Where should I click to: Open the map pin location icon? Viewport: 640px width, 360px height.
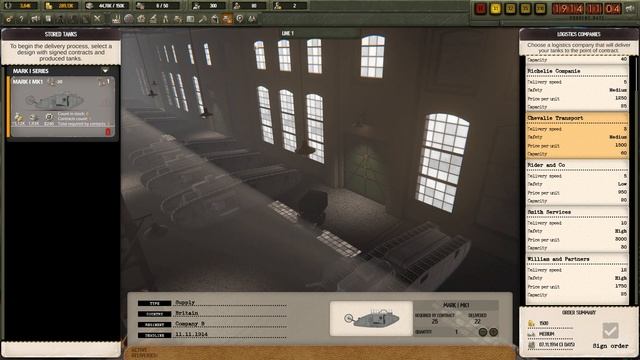coord(240,19)
